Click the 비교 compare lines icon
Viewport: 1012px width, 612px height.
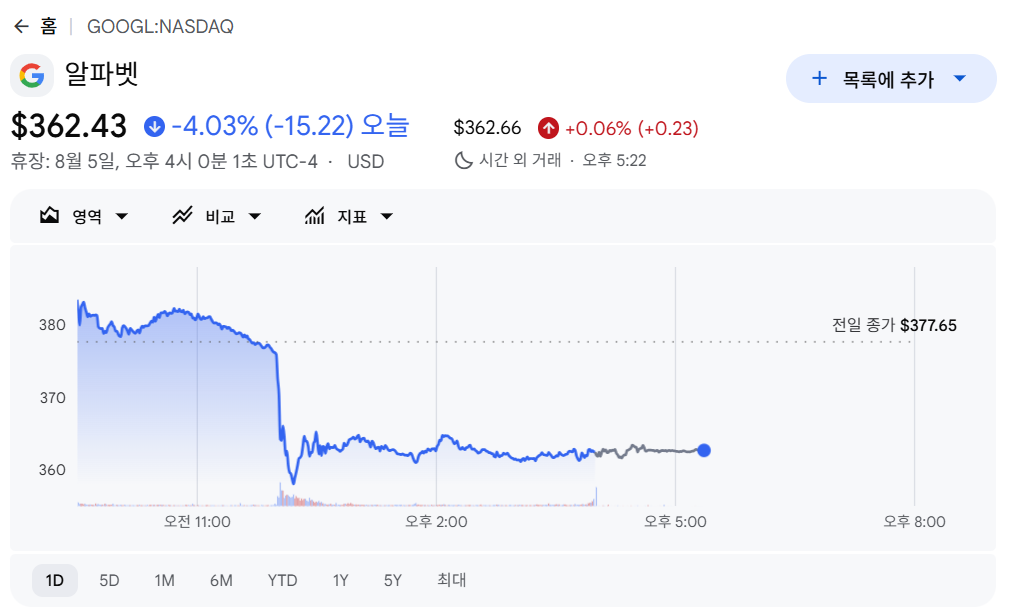182,216
